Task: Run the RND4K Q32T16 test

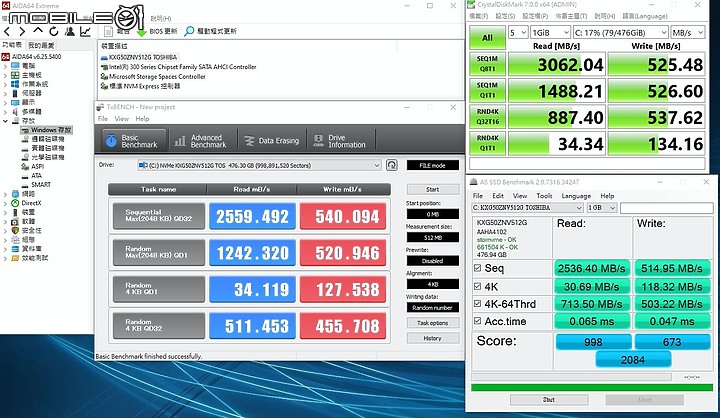Action: pos(487,117)
